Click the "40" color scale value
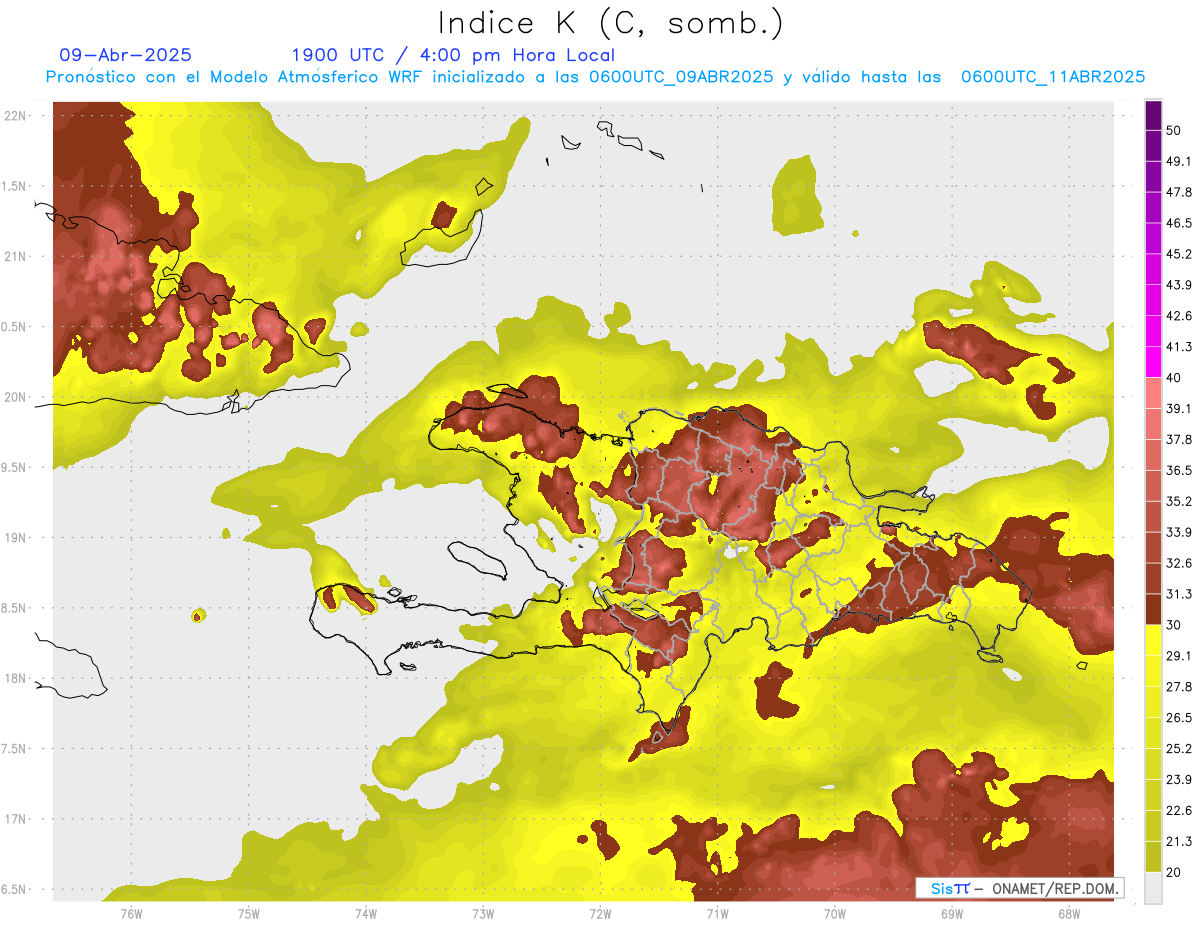 point(1174,378)
